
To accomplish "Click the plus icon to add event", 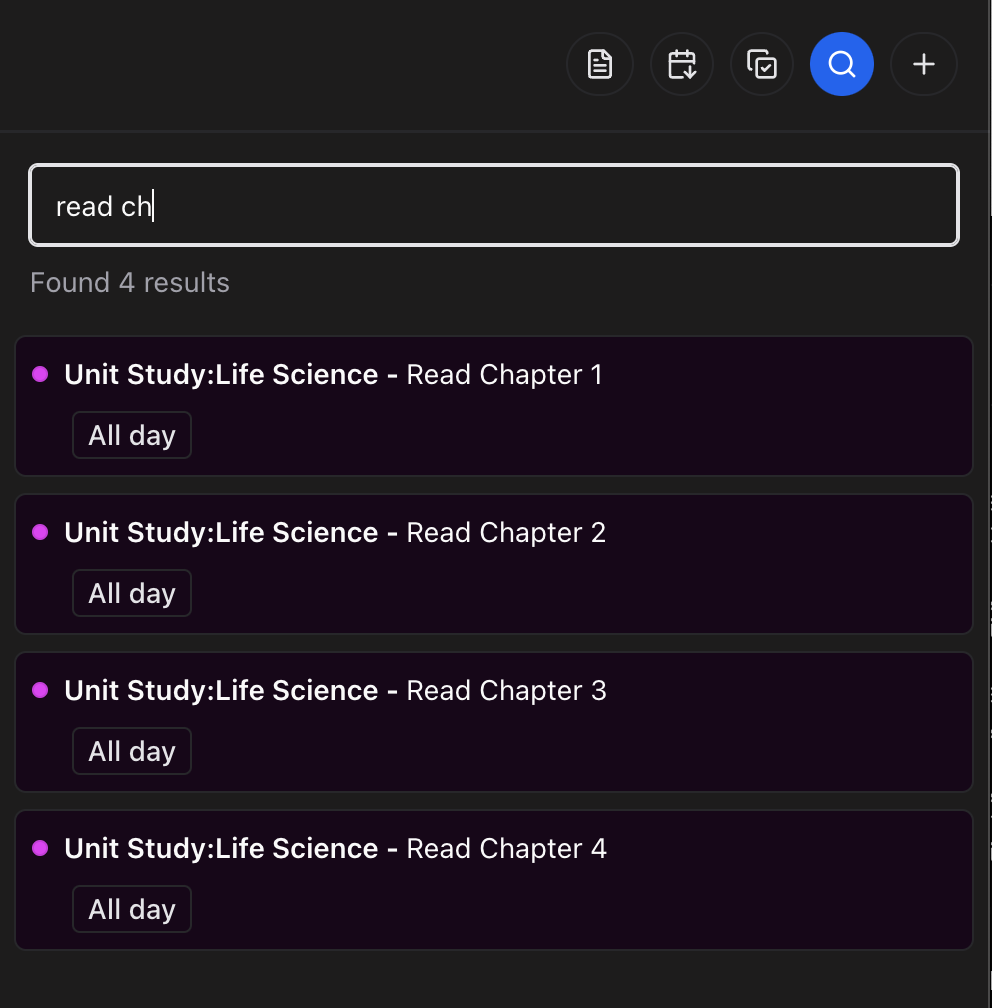I will (924, 65).
